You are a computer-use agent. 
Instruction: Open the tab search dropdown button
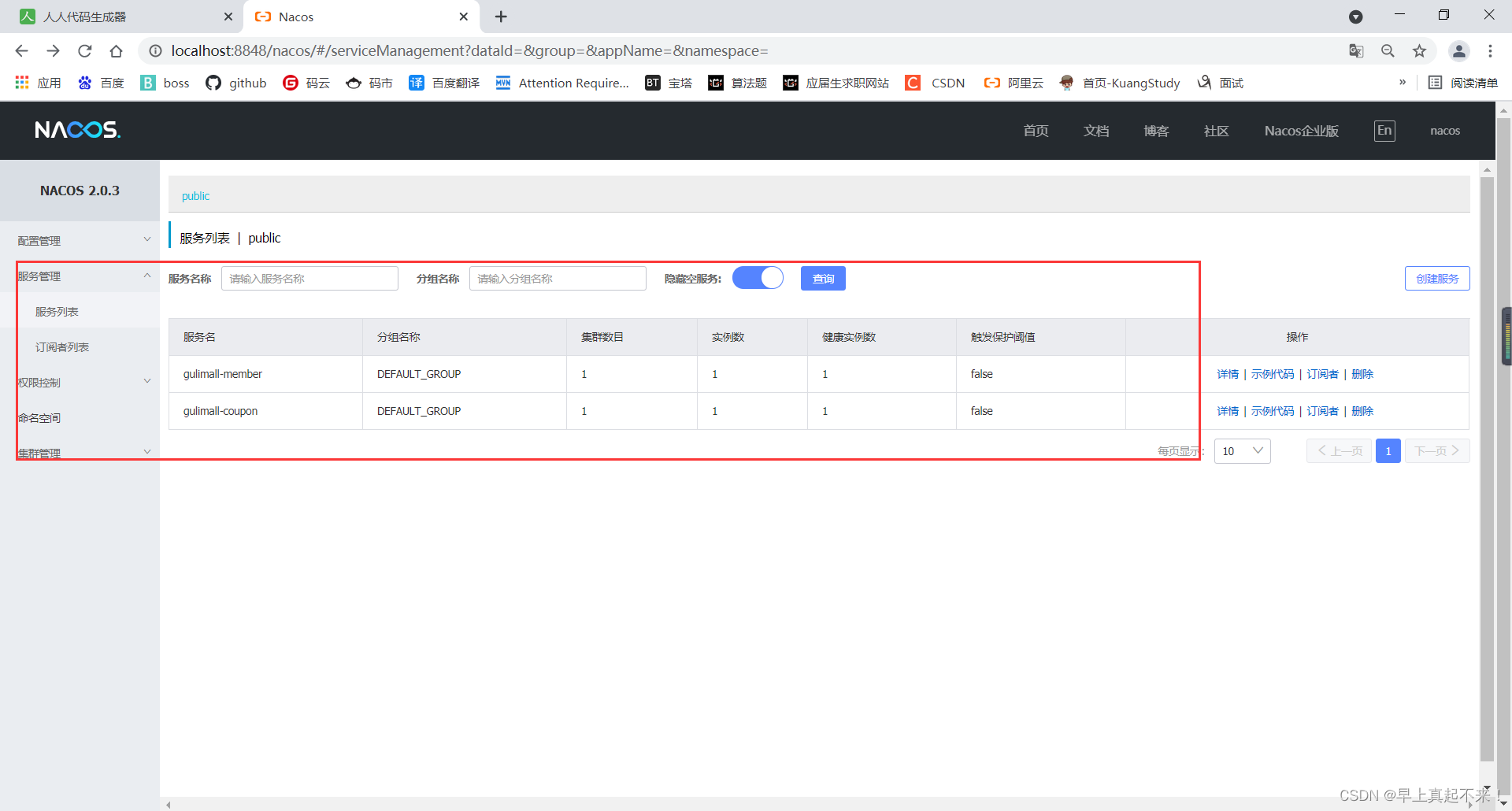pyautogui.click(x=1355, y=17)
